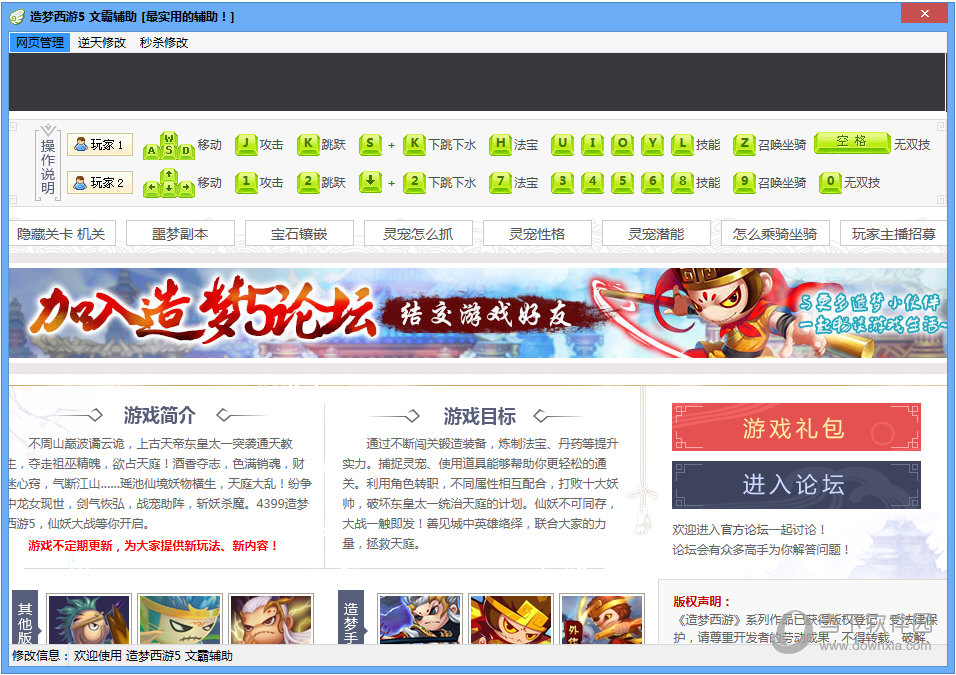
Task: Open the 宝石镶嵌 guide link
Action: tap(299, 234)
